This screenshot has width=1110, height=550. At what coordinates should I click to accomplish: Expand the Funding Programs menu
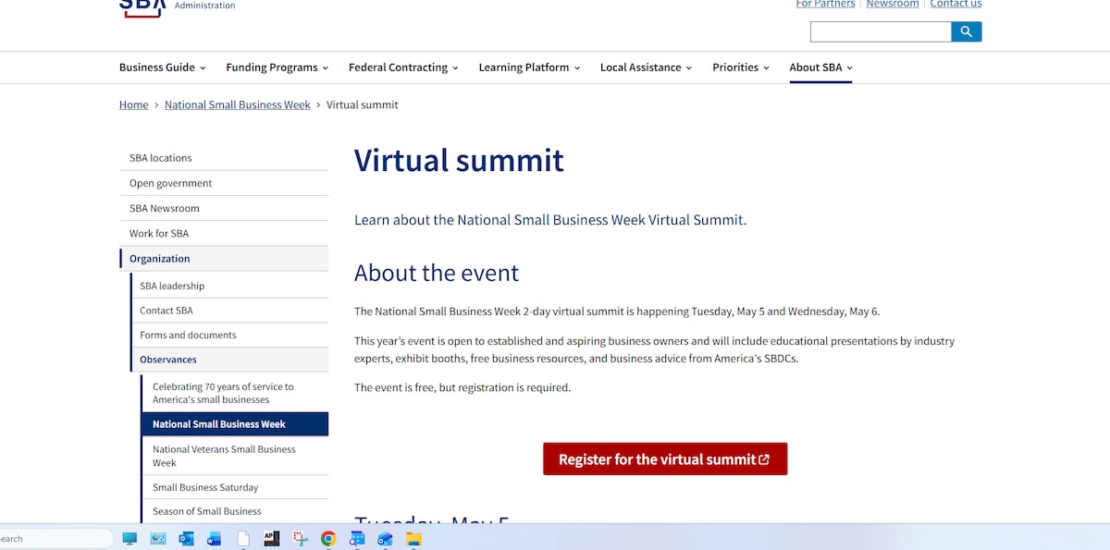(x=277, y=67)
